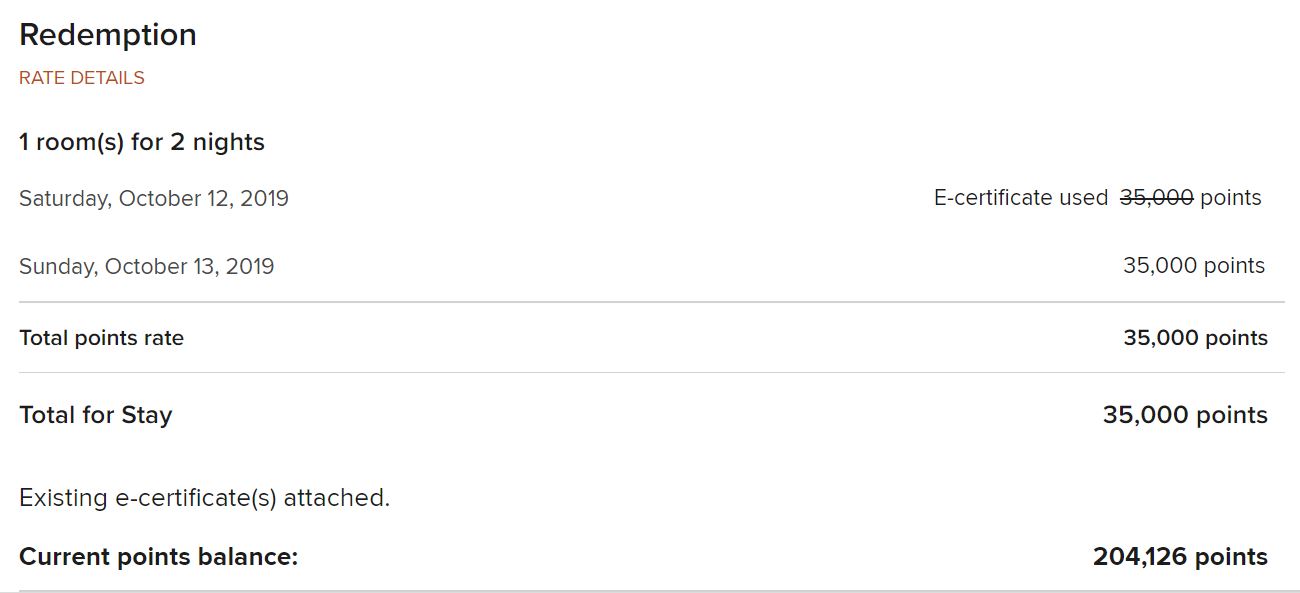Click the word 'points' after struck-through amount

[x=1231, y=198]
